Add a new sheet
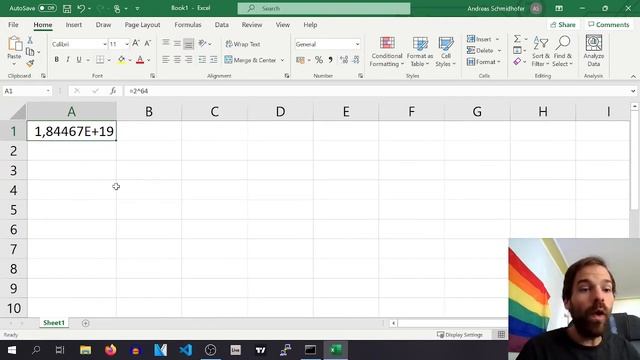The image size is (640, 360). coord(85,323)
